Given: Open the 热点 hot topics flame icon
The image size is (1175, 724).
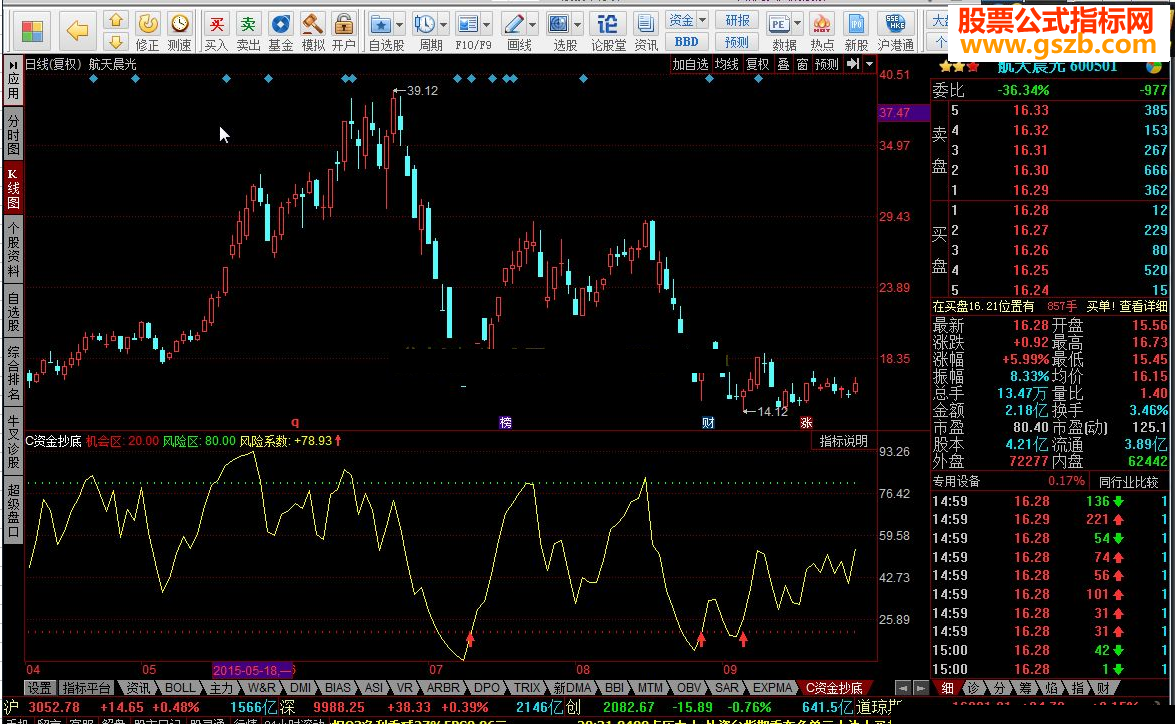Looking at the screenshot, I should point(822,31).
